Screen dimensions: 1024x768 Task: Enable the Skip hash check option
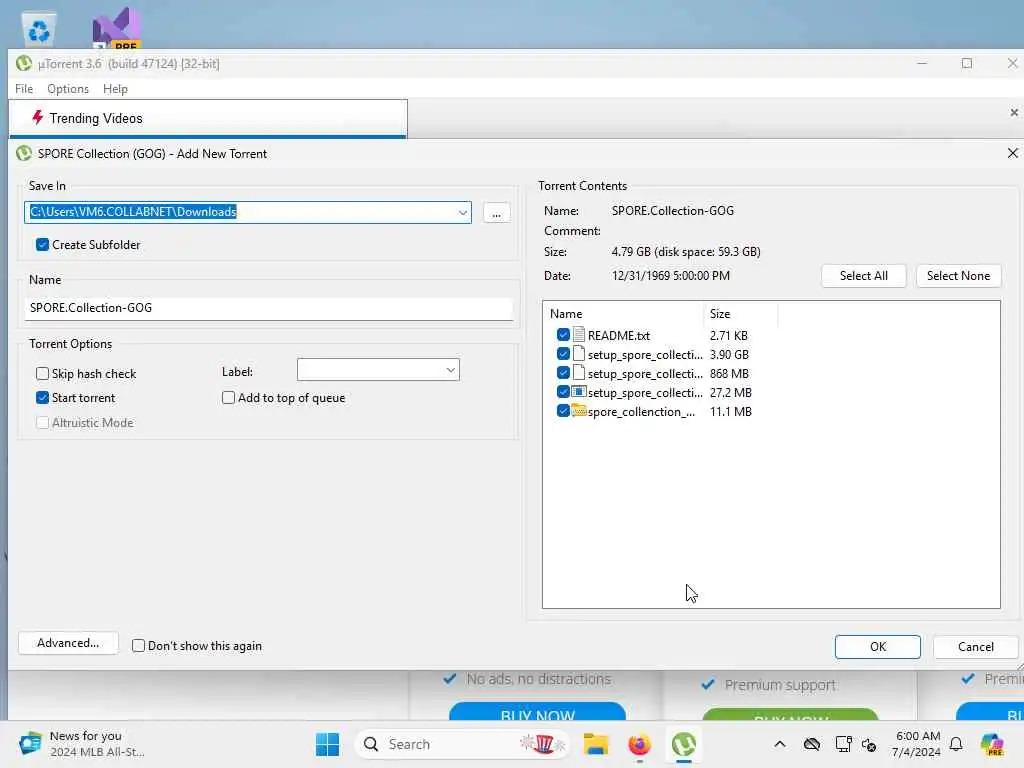pos(42,374)
